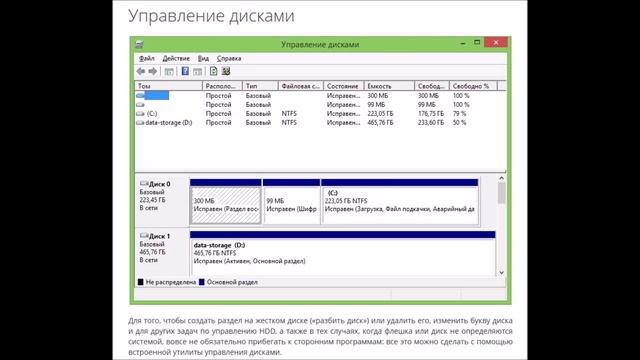The image size is (640, 360).
Task: Click the disk pane scrollbar thumb
Action: click(x=502, y=193)
